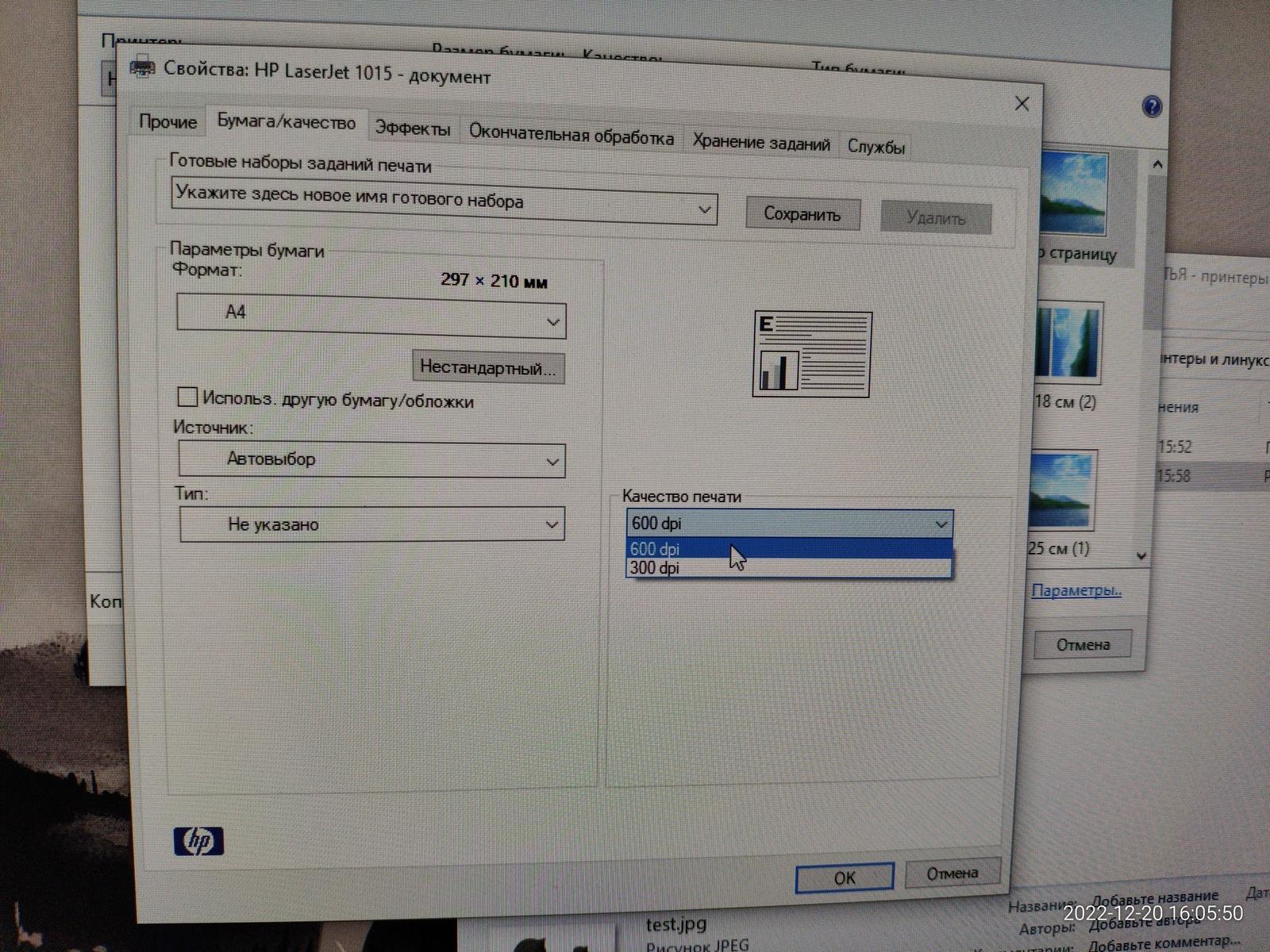Go to the Хранение заданий tab
The image size is (1270, 952).
click(761, 143)
